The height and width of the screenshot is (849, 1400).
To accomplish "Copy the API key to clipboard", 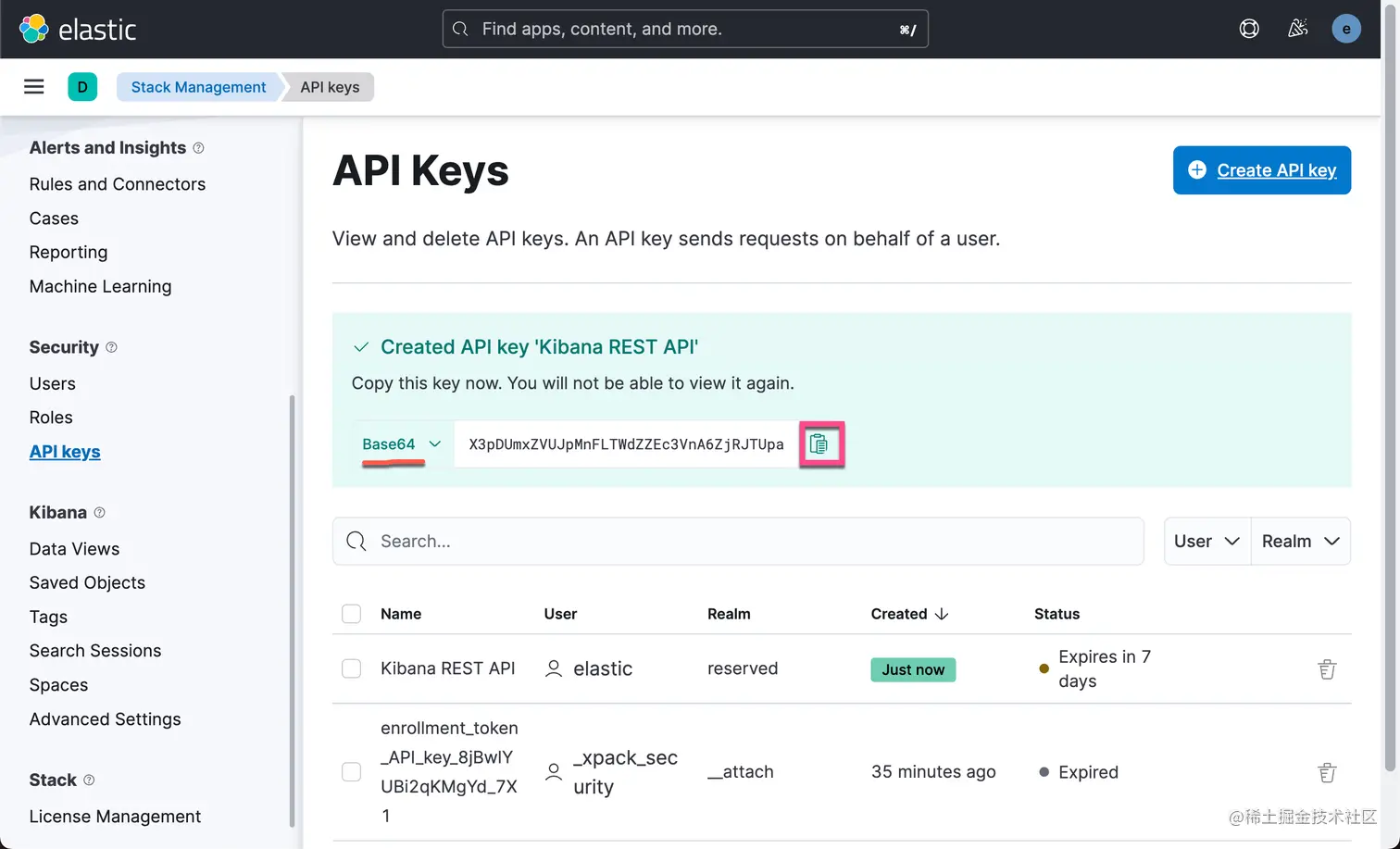I will click(820, 444).
